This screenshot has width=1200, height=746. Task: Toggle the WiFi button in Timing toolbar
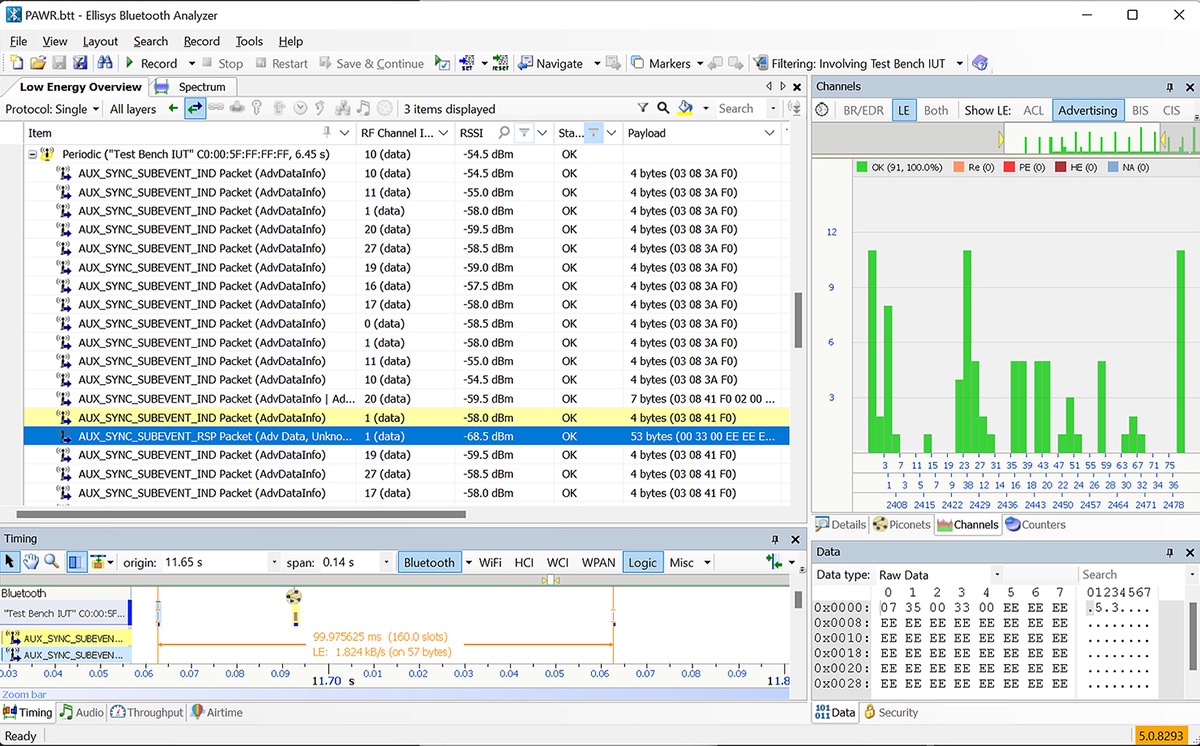[490, 562]
